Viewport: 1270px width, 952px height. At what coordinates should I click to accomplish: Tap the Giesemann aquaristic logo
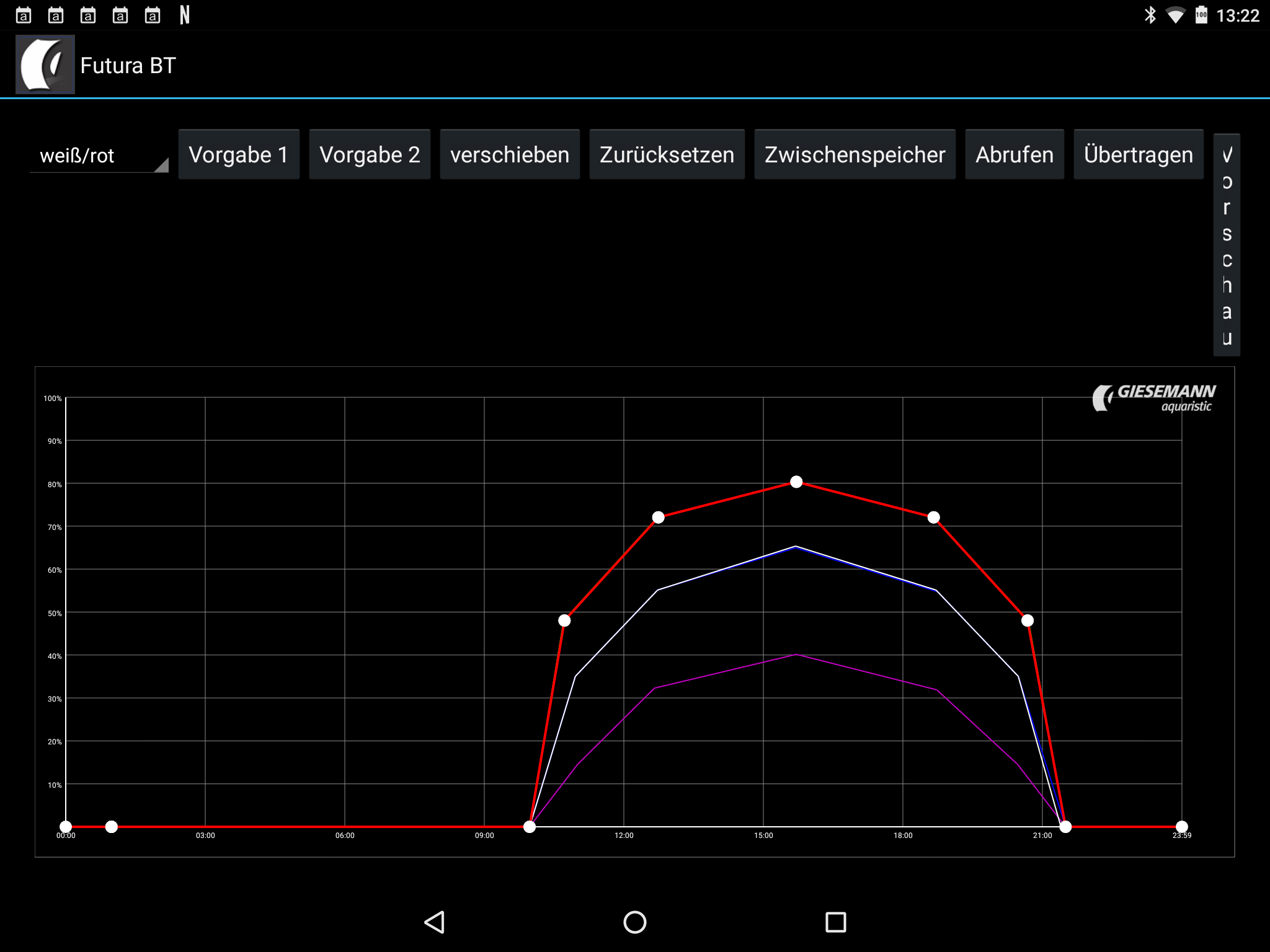tap(1153, 397)
